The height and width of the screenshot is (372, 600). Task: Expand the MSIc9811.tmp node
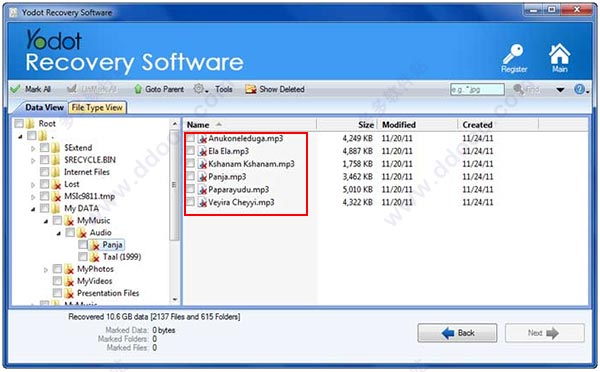[x=33, y=197]
